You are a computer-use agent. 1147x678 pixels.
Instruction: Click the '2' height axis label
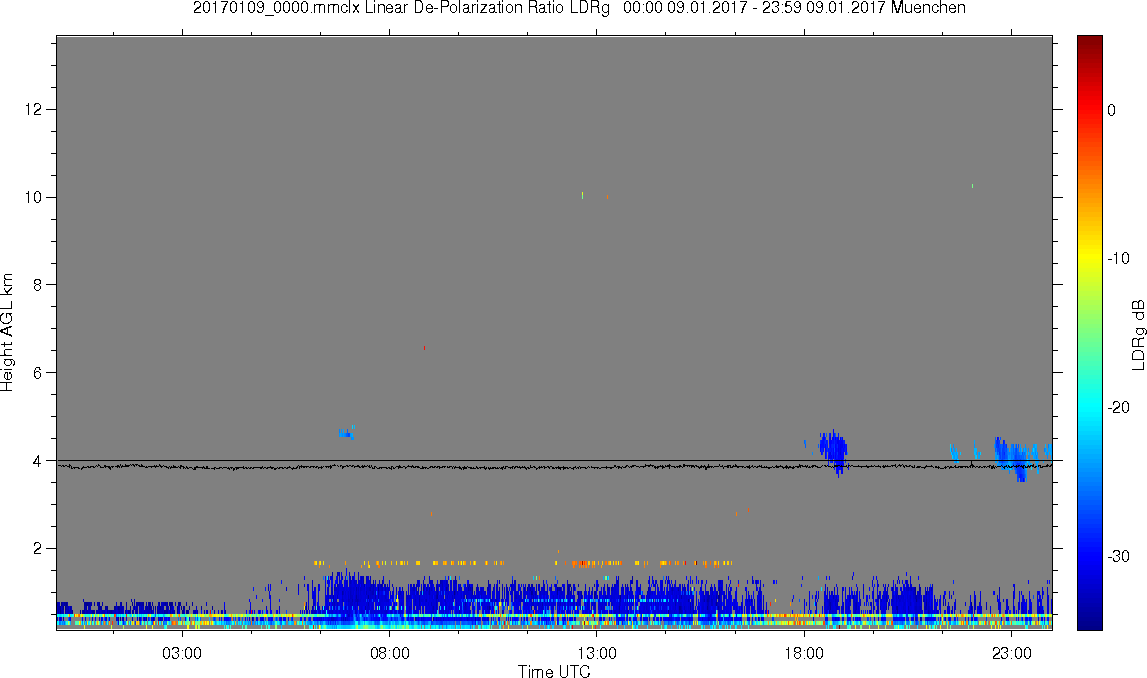38,549
